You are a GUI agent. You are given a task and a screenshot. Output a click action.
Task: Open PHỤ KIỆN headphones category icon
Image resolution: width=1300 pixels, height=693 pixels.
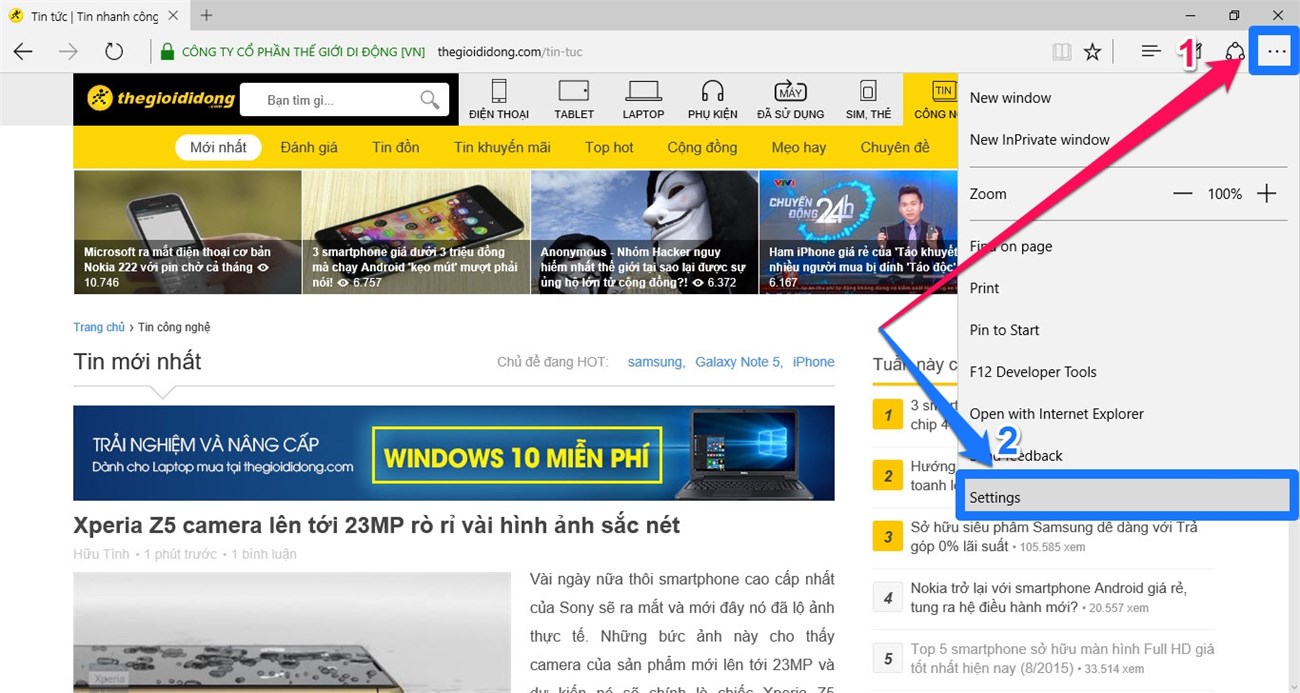pyautogui.click(x=713, y=99)
